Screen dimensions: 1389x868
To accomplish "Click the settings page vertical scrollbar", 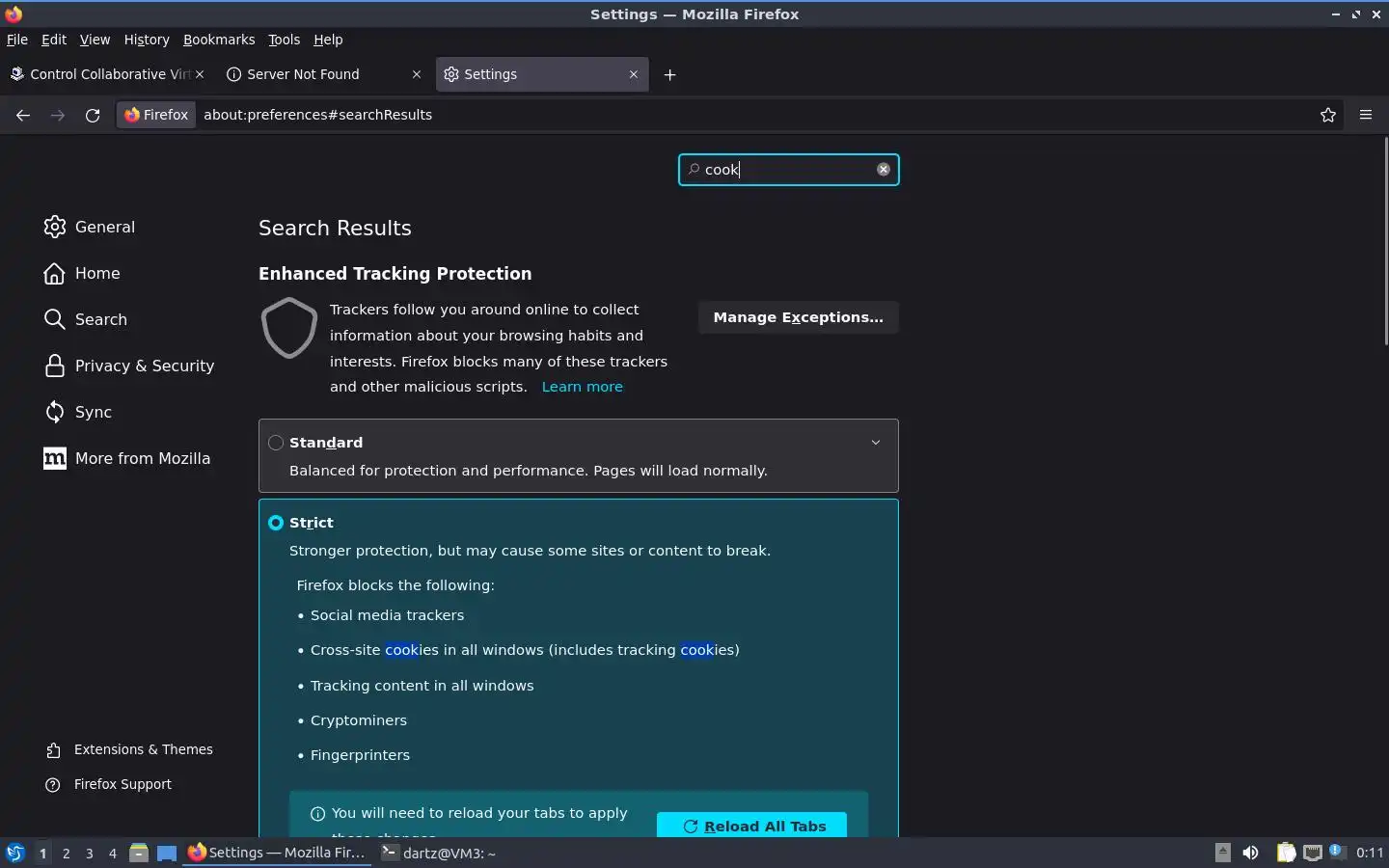I will point(1385,241).
